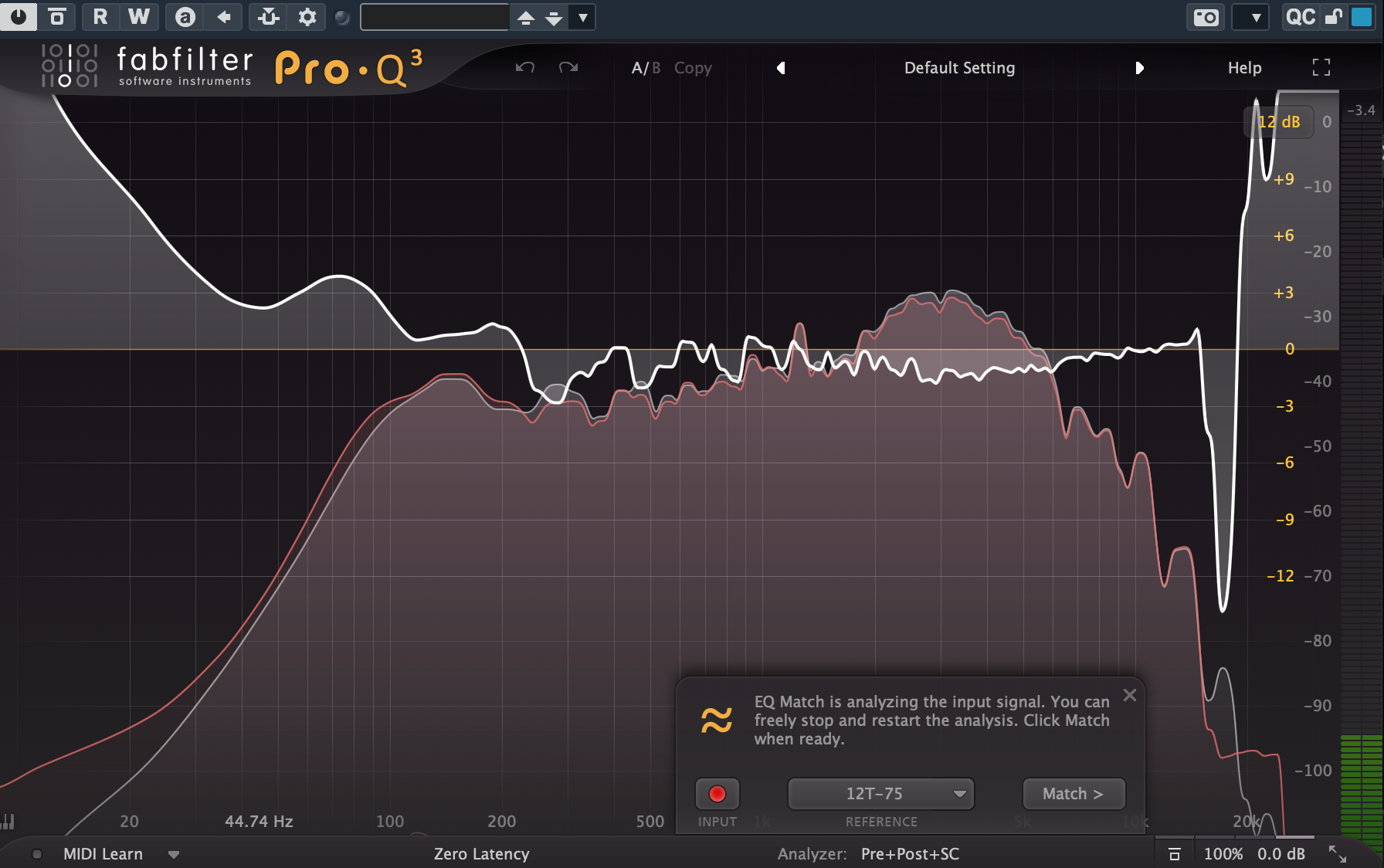This screenshot has height=868, width=1384.
Task: Load next preset with down arrow
Action: pyautogui.click(x=554, y=18)
